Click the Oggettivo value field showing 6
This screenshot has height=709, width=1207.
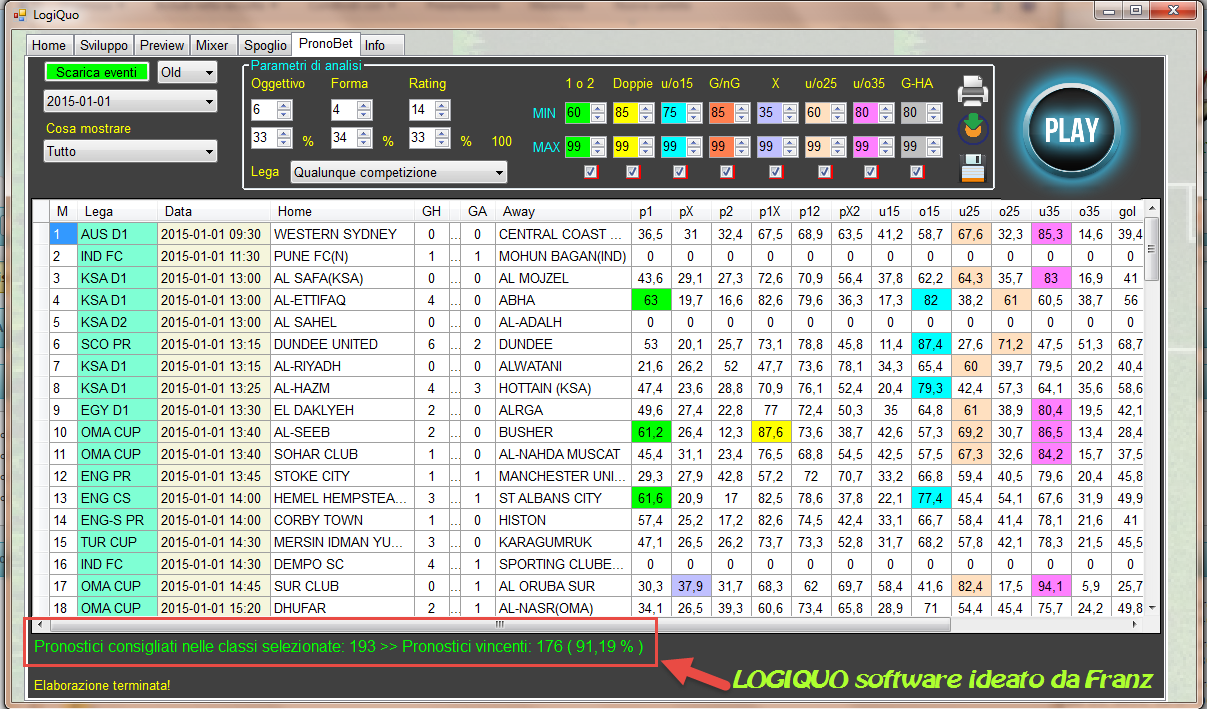tap(264, 109)
